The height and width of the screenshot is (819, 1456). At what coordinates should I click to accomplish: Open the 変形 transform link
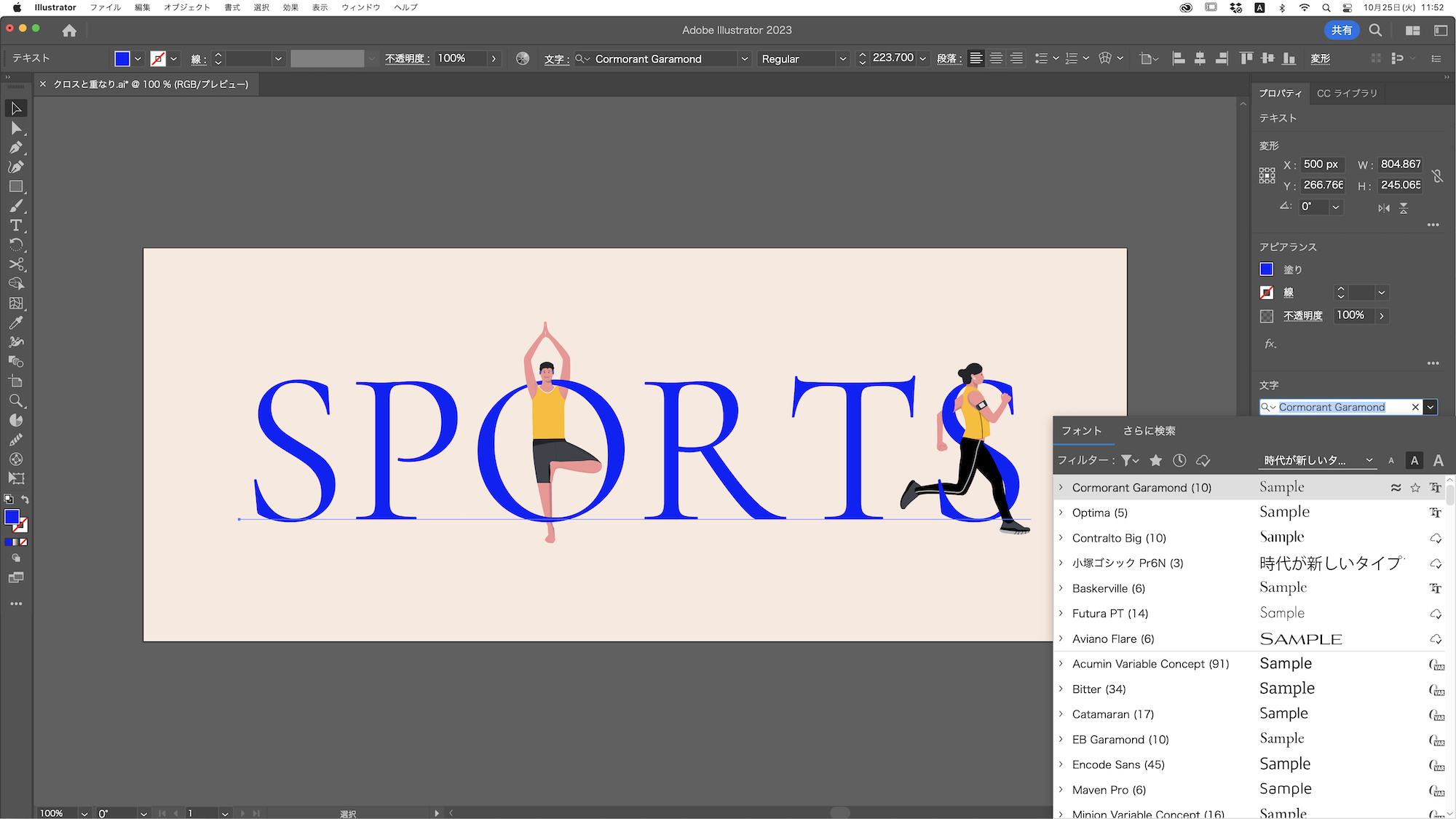[1321, 59]
